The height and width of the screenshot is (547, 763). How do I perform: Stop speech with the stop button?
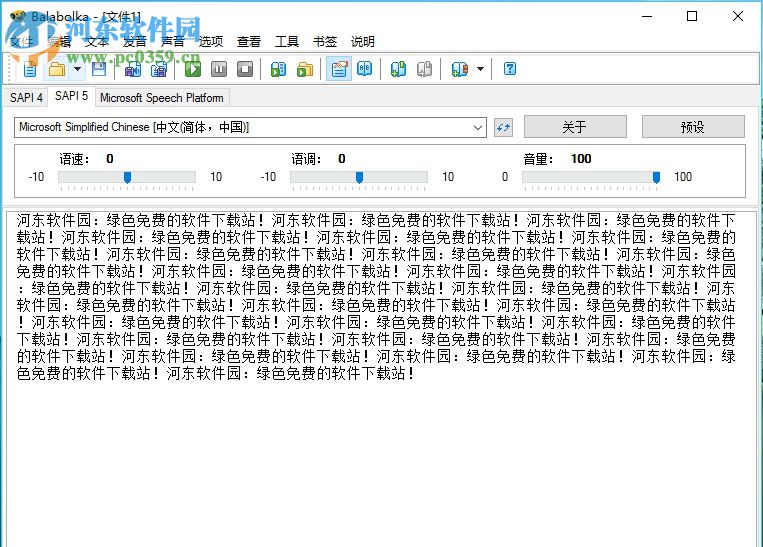[245, 69]
